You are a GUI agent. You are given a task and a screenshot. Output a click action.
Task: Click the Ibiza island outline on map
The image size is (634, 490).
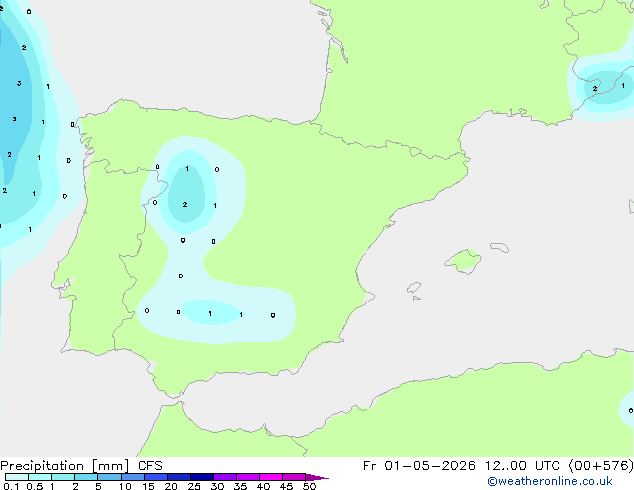pyautogui.click(x=414, y=288)
